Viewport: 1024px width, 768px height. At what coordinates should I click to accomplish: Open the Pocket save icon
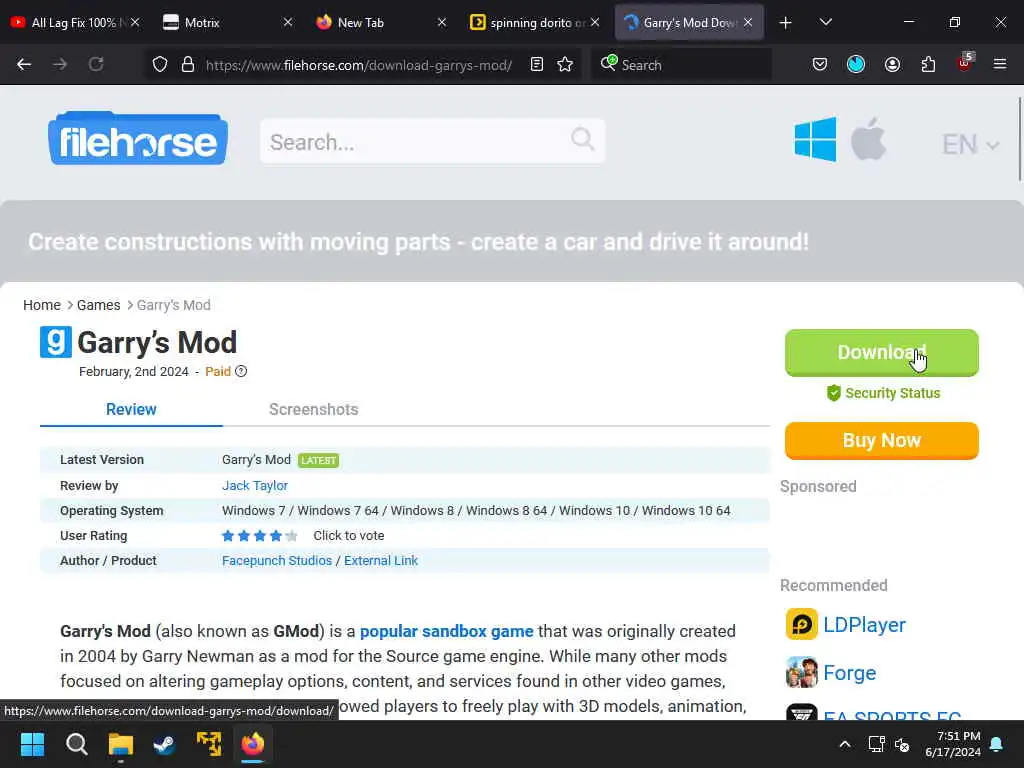click(x=820, y=64)
